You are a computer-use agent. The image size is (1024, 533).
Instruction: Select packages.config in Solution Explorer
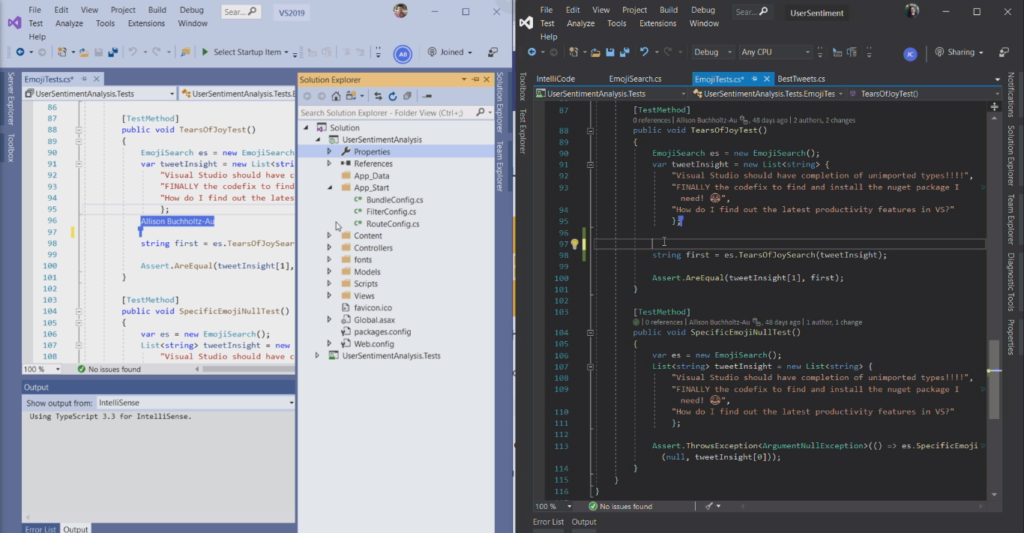[383, 332]
